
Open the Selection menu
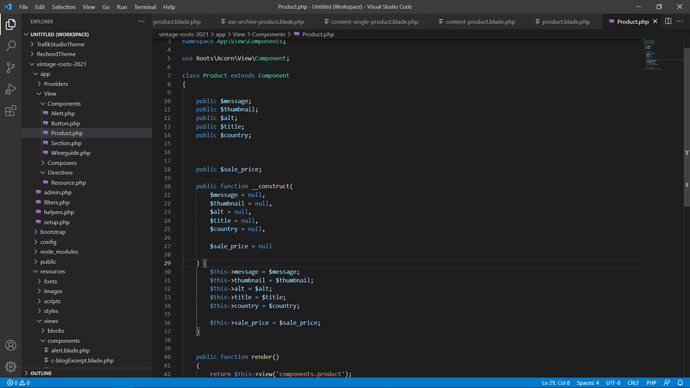click(64, 7)
